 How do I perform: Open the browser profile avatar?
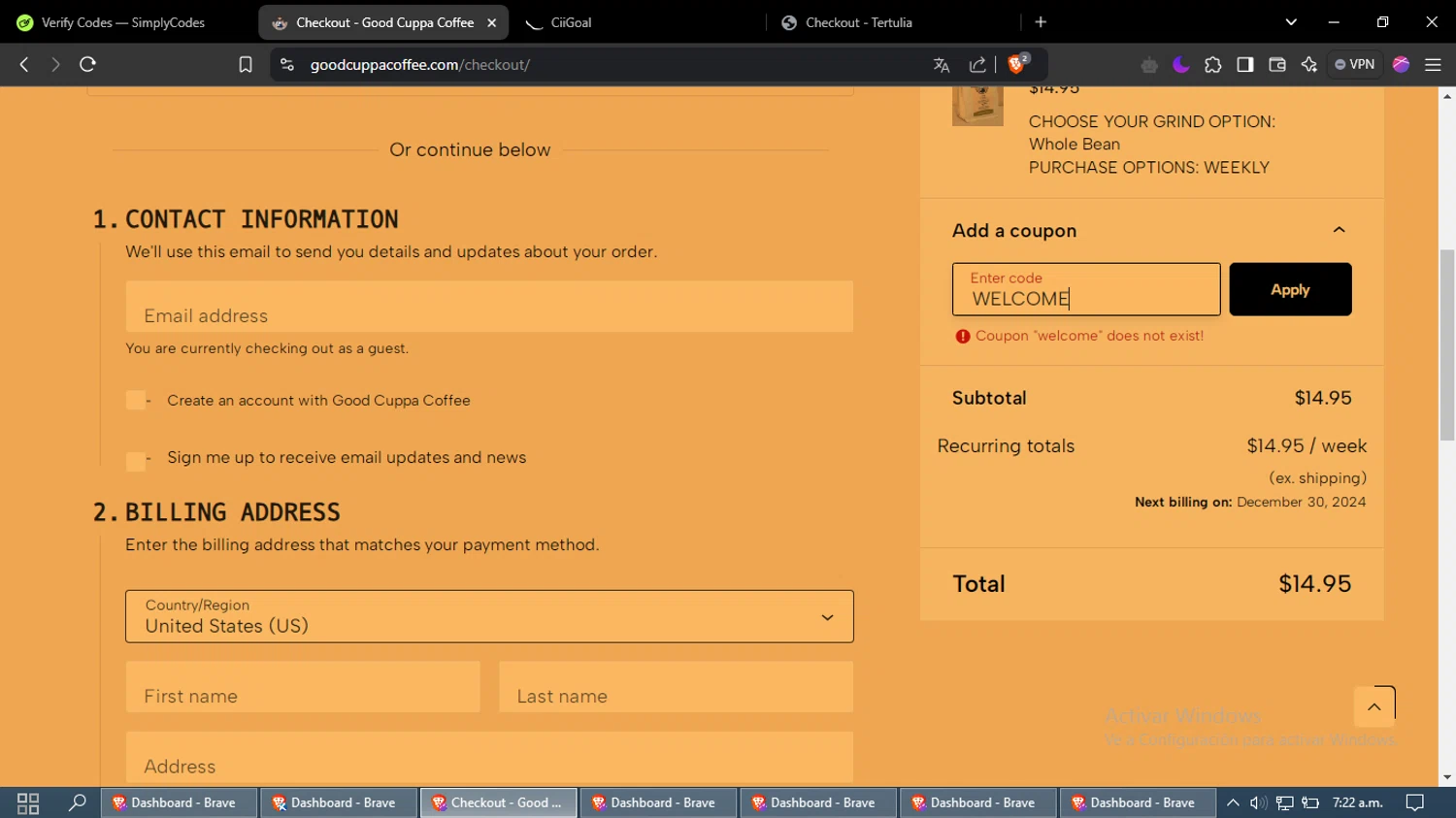[1401, 65]
